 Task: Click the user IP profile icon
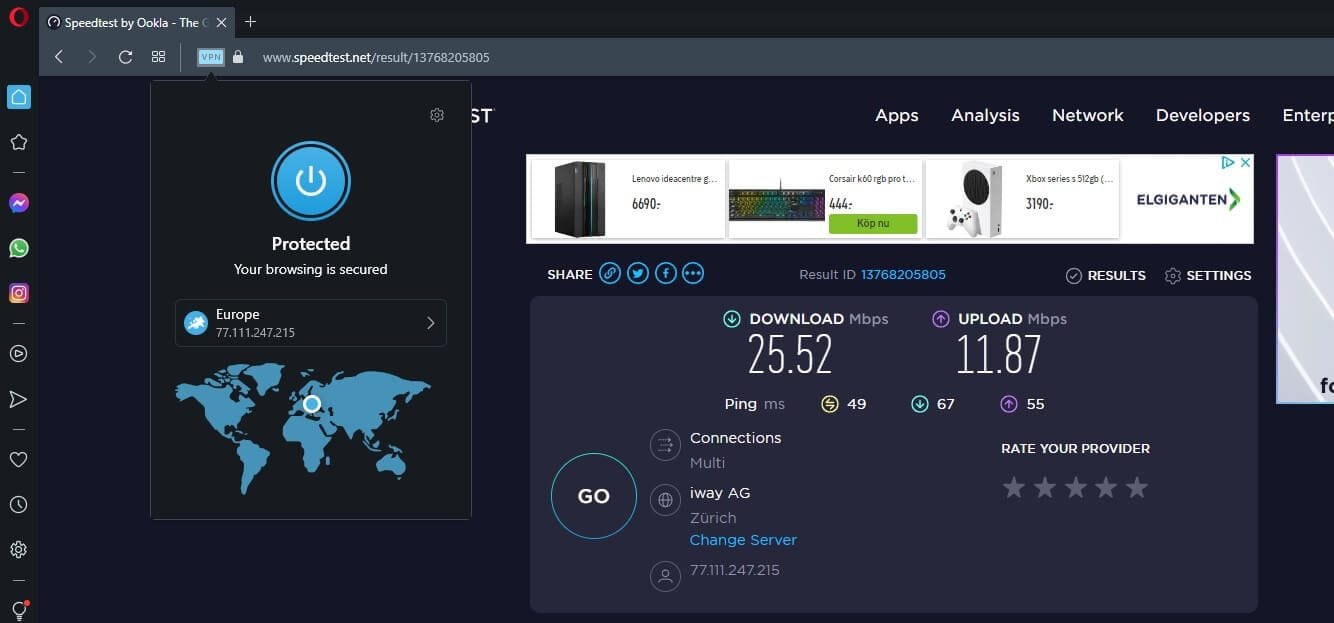[665, 576]
